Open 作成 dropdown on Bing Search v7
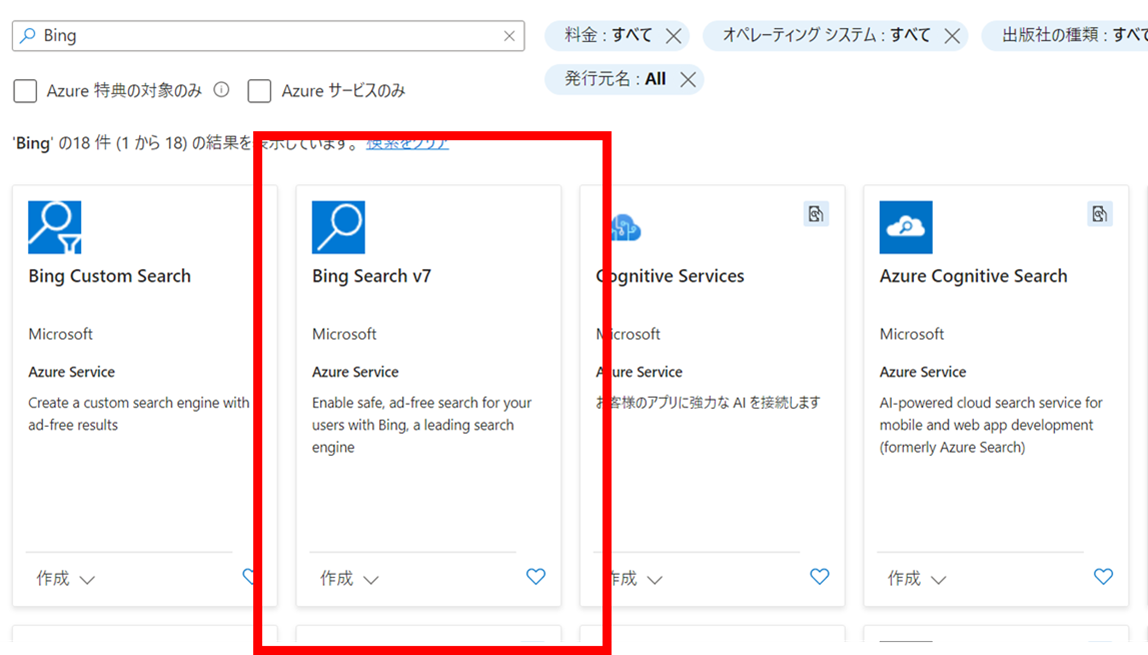 [x=349, y=578]
